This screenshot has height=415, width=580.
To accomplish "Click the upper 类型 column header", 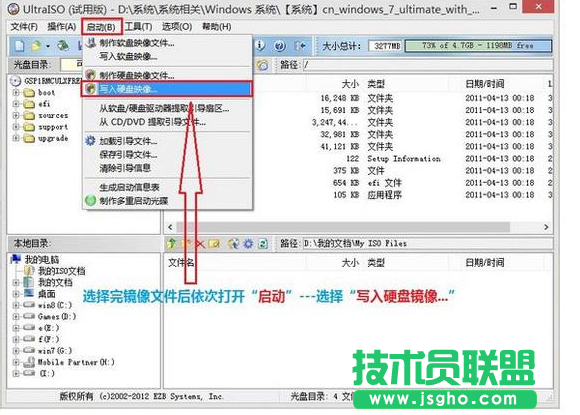I will (376, 84).
